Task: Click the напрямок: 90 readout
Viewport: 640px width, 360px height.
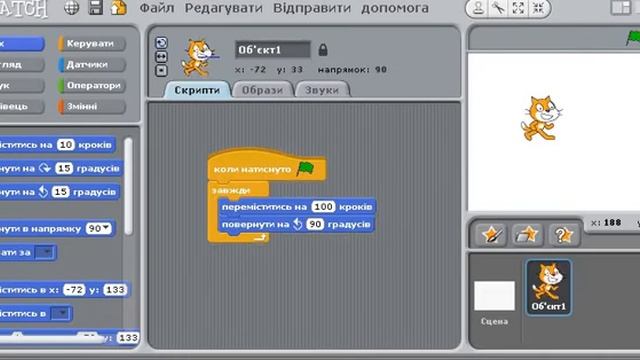Action: tap(352, 70)
